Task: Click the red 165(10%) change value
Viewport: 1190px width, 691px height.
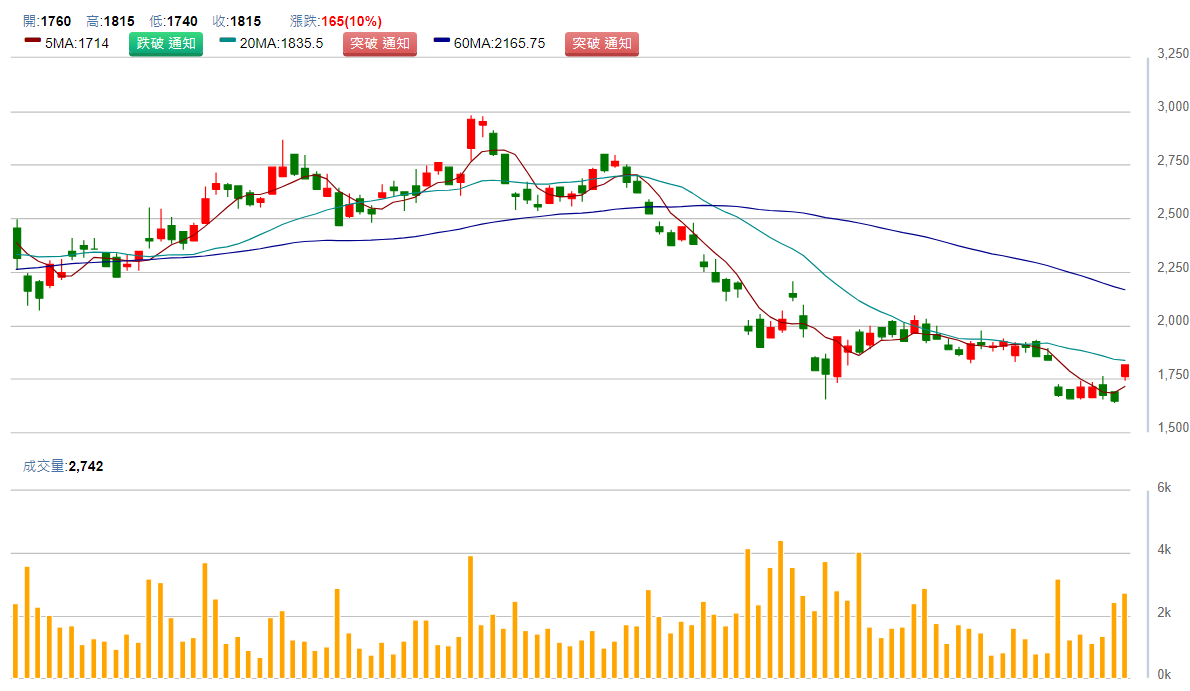Action: [350, 21]
